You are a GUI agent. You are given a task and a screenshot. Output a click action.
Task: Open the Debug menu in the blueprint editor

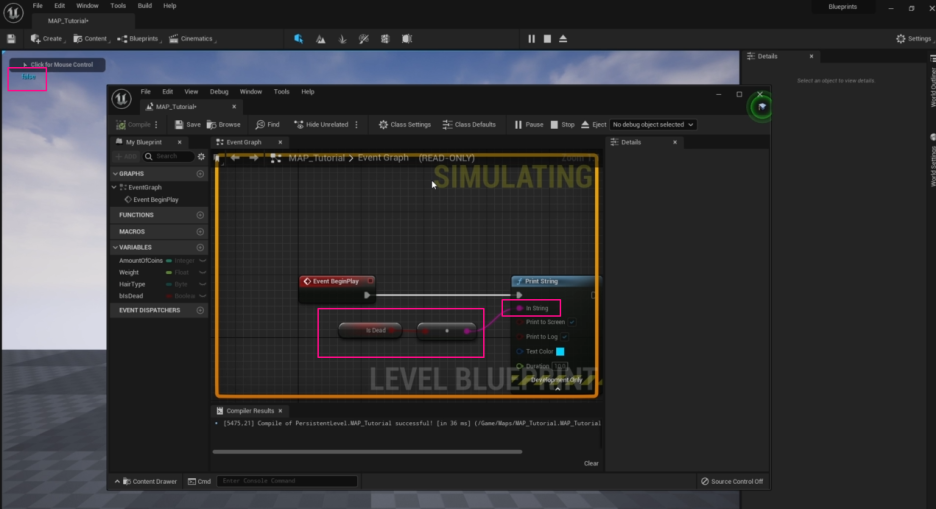click(x=219, y=92)
